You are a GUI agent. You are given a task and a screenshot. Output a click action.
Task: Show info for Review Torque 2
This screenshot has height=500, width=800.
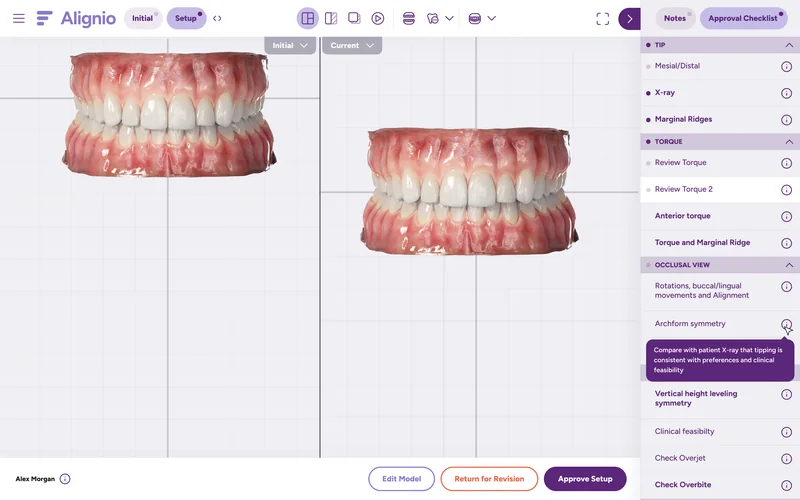[x=786, y=190]
